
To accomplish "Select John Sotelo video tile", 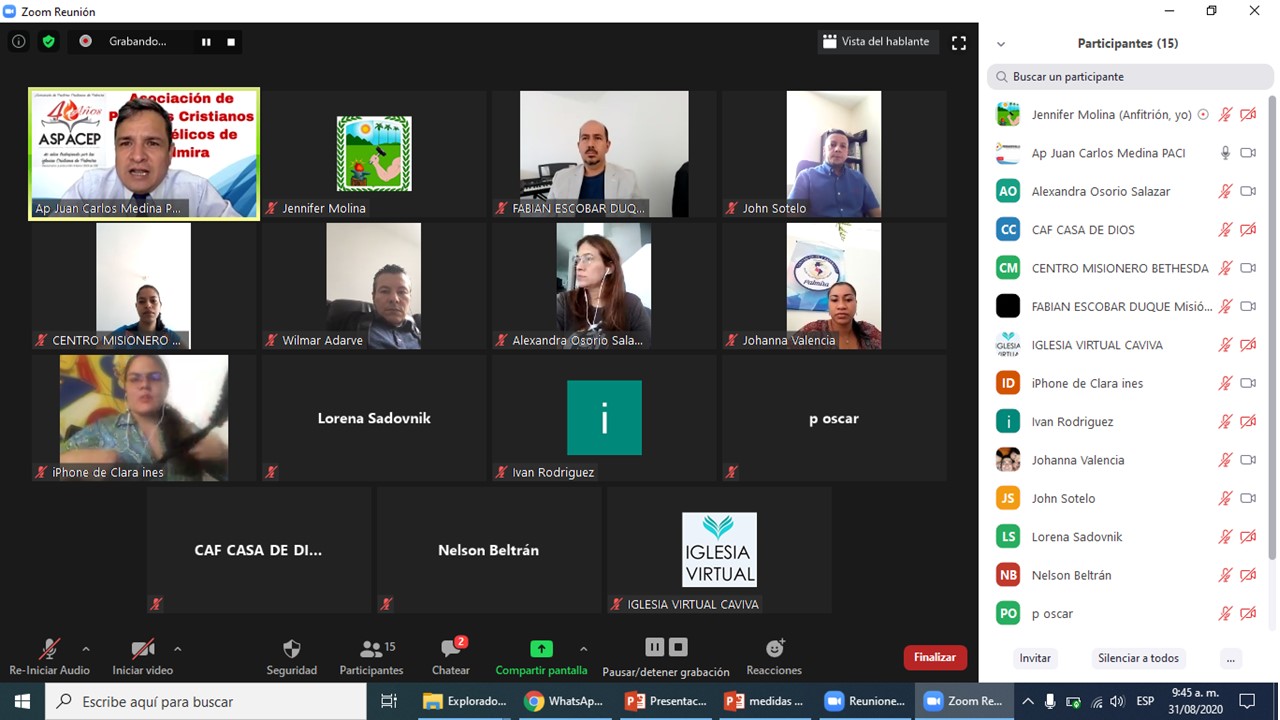I will 834,154.
